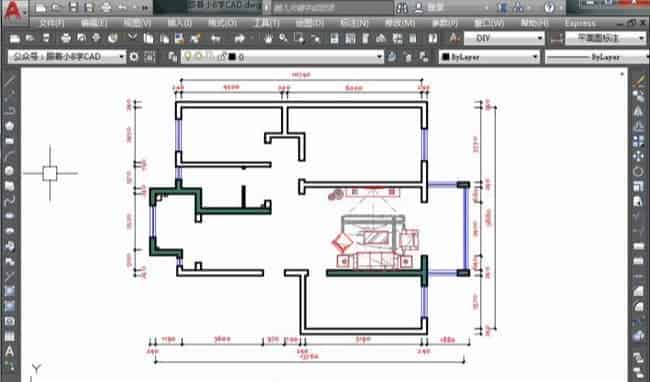The height and width of the screenshot is (382, 650).
Task: Open the Express menu
Action: tap(580, 23)
